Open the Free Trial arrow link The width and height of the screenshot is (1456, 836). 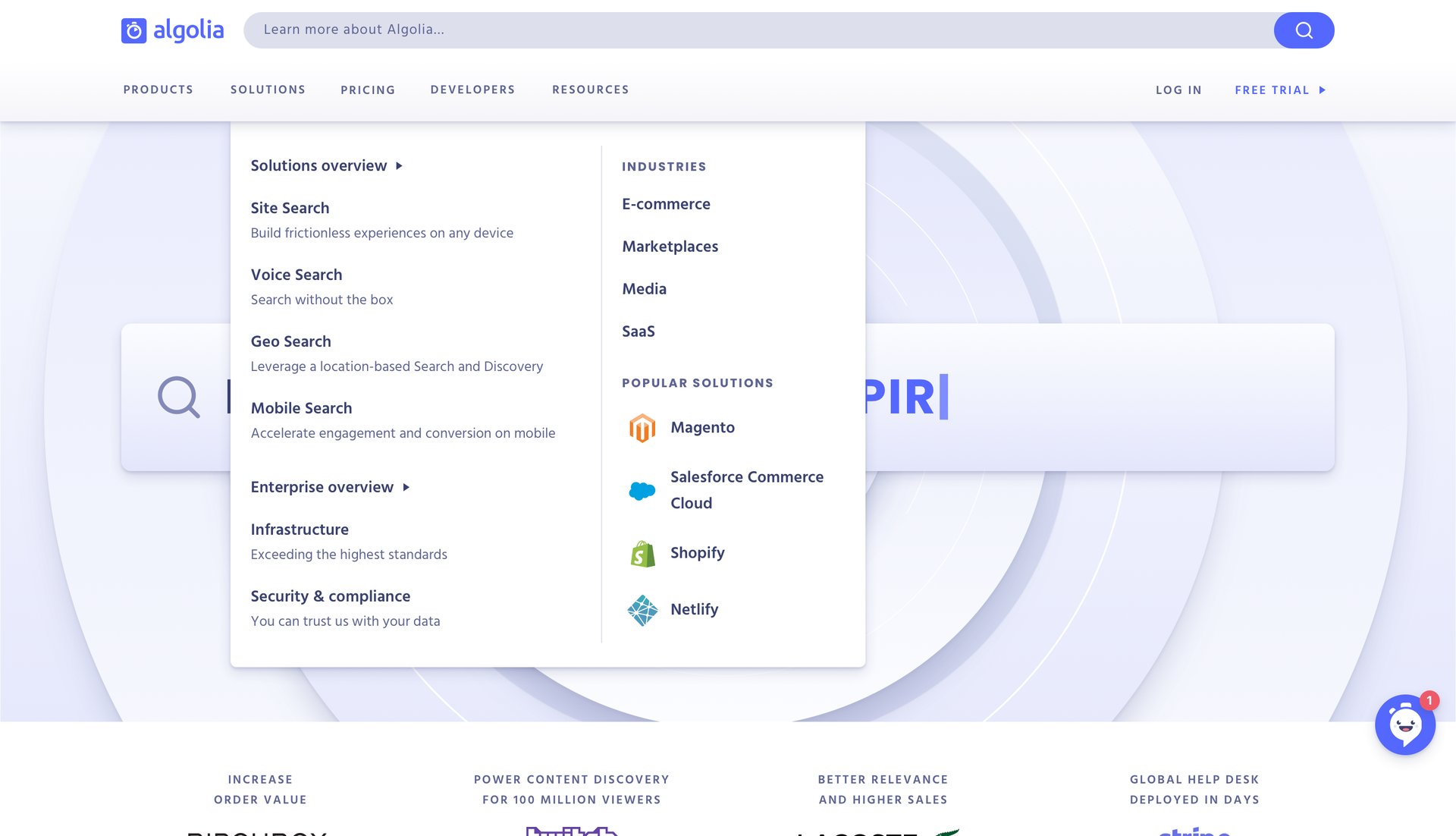[x=1323, y=90]
